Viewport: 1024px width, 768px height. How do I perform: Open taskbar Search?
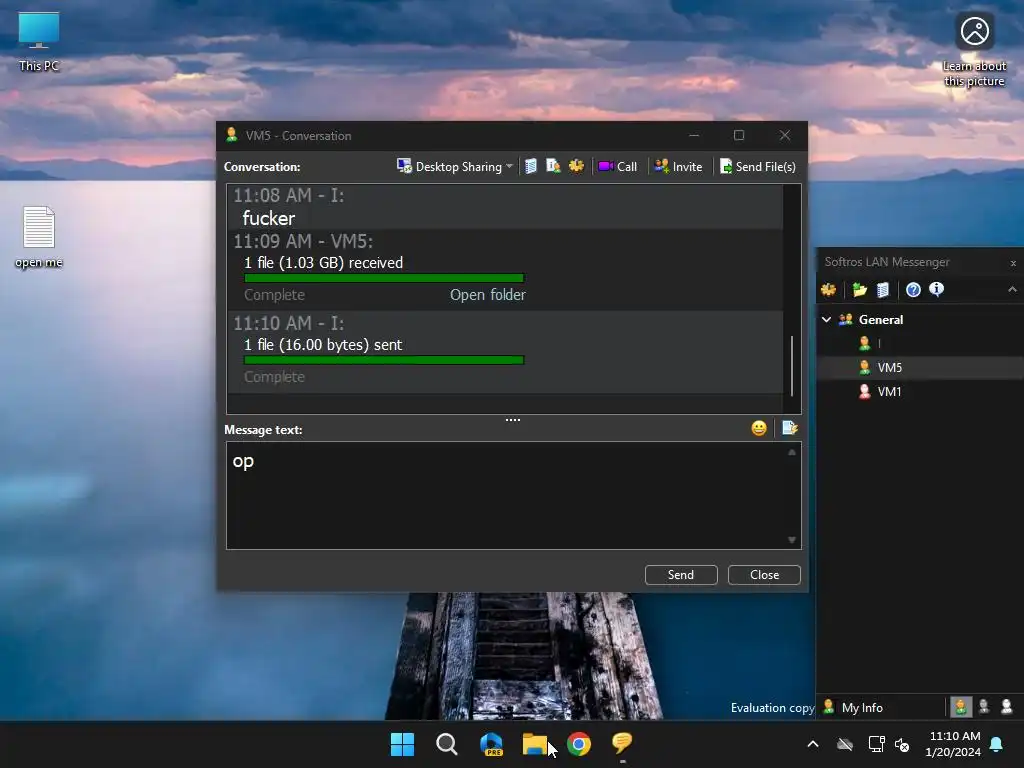pos(447,744)
